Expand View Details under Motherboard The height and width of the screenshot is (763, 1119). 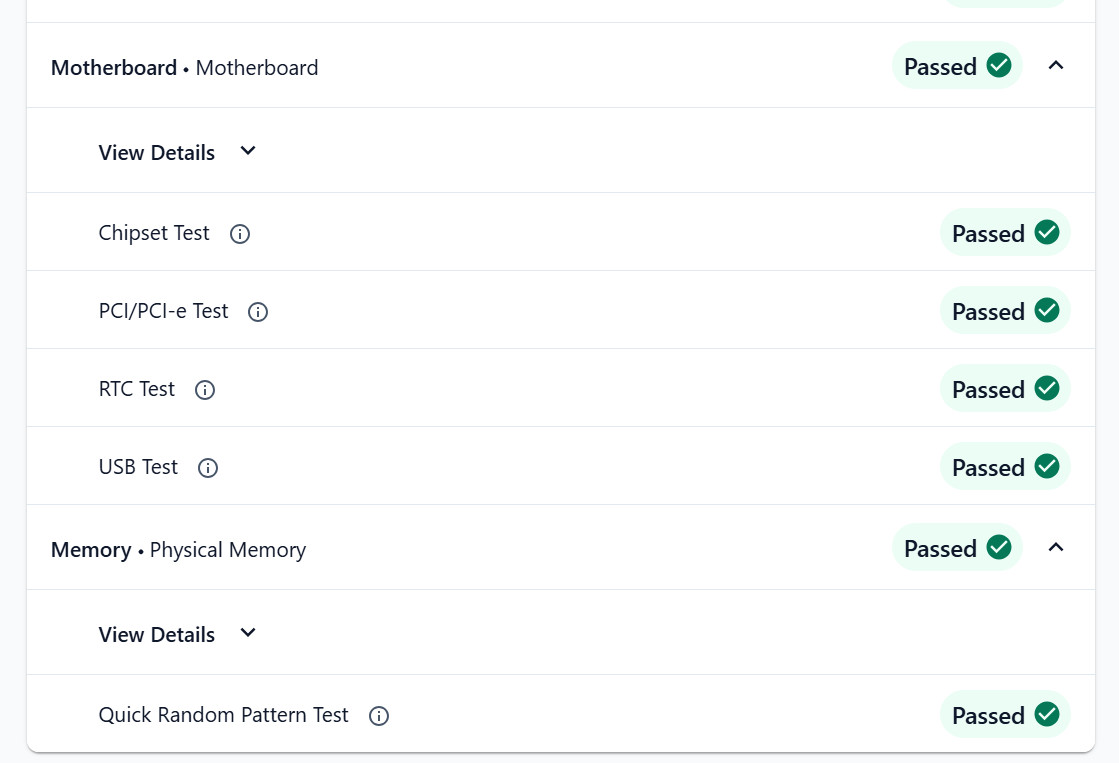[177, 152]
